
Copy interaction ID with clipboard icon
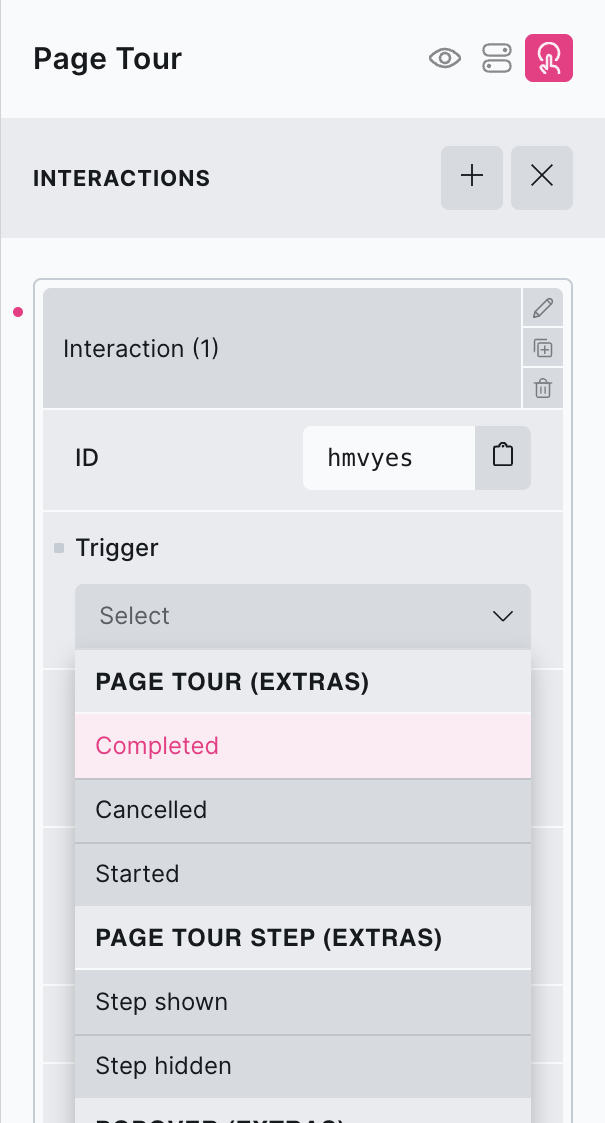[503, 457]
